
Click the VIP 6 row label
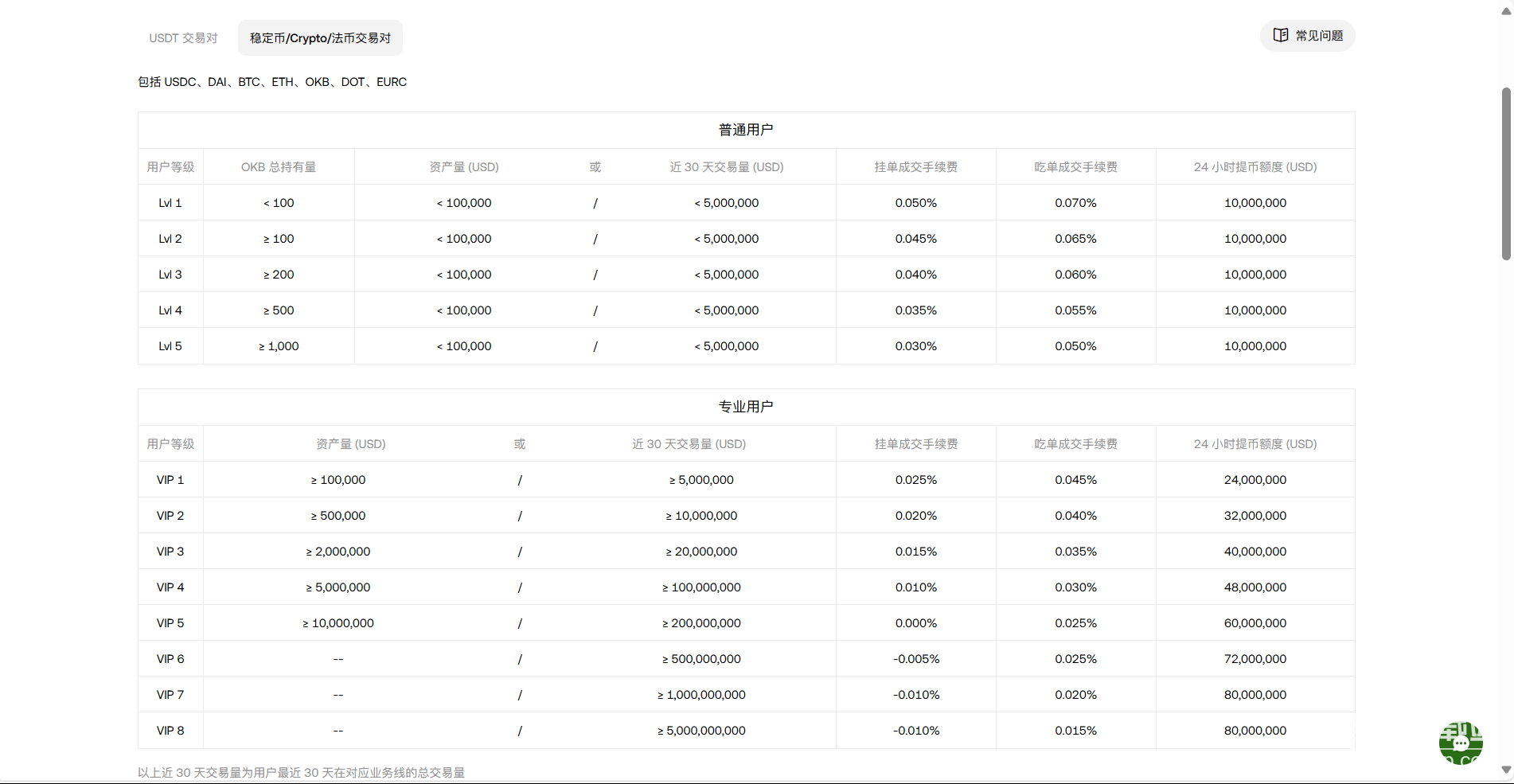click(170, 659)
